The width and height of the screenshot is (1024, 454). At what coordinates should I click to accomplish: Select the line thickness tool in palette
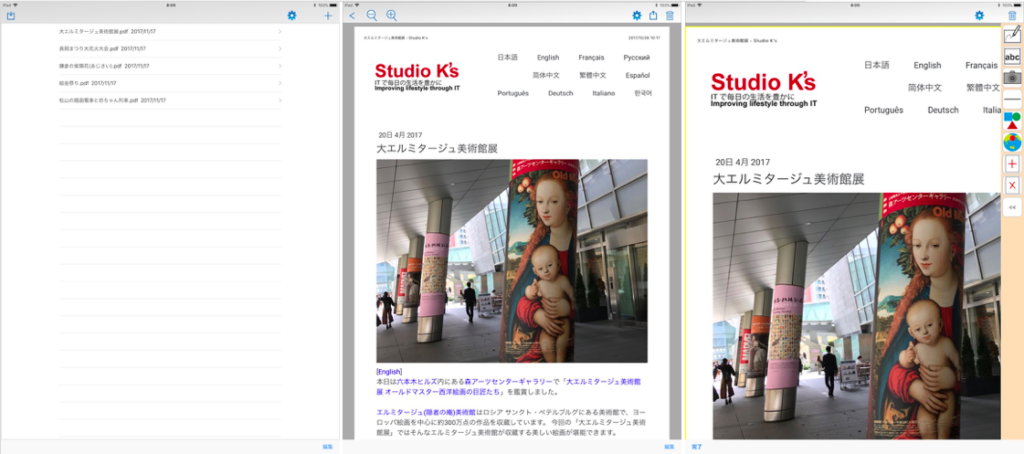(1012, 99)
